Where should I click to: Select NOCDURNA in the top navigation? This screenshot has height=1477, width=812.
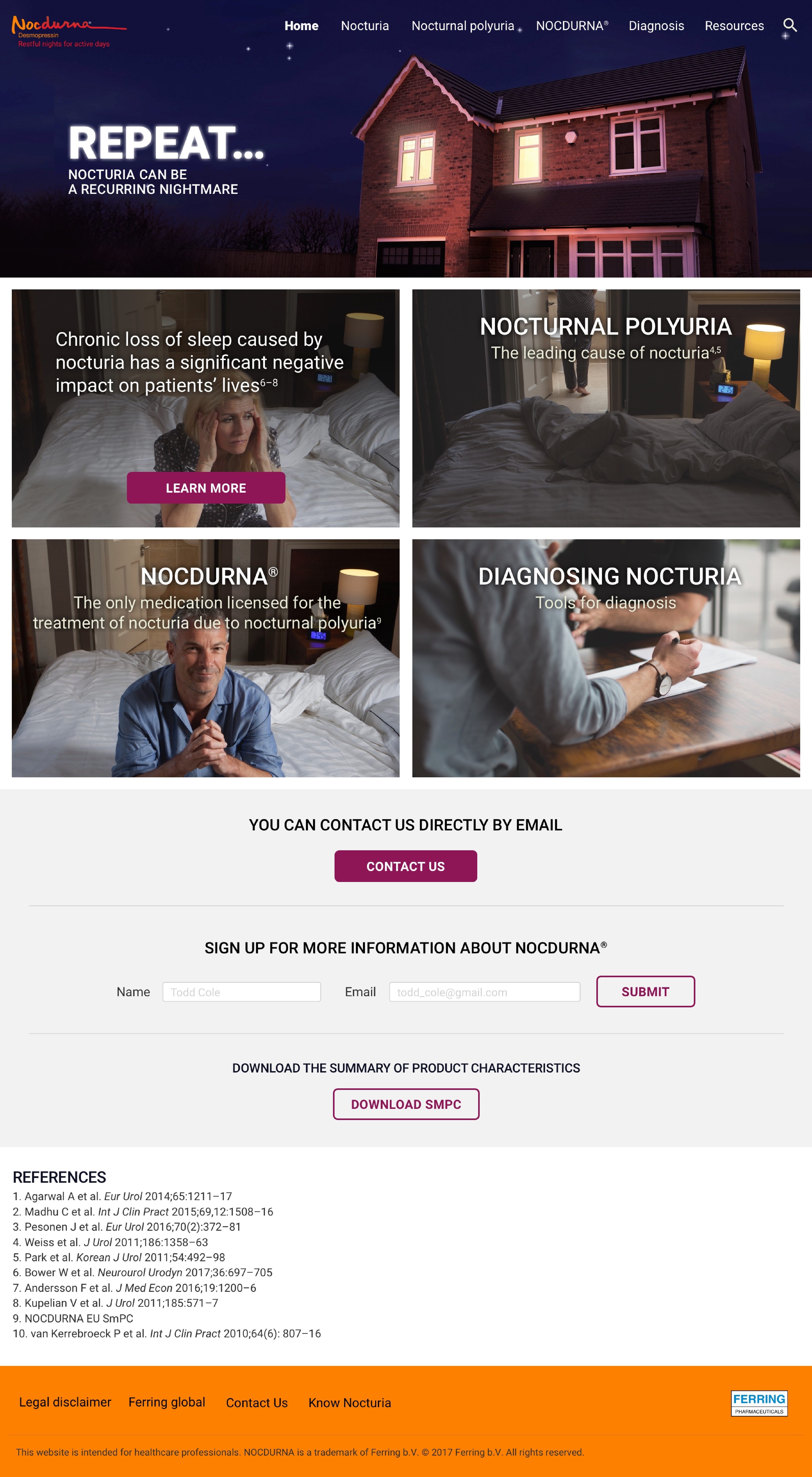[x=572, y=26]
